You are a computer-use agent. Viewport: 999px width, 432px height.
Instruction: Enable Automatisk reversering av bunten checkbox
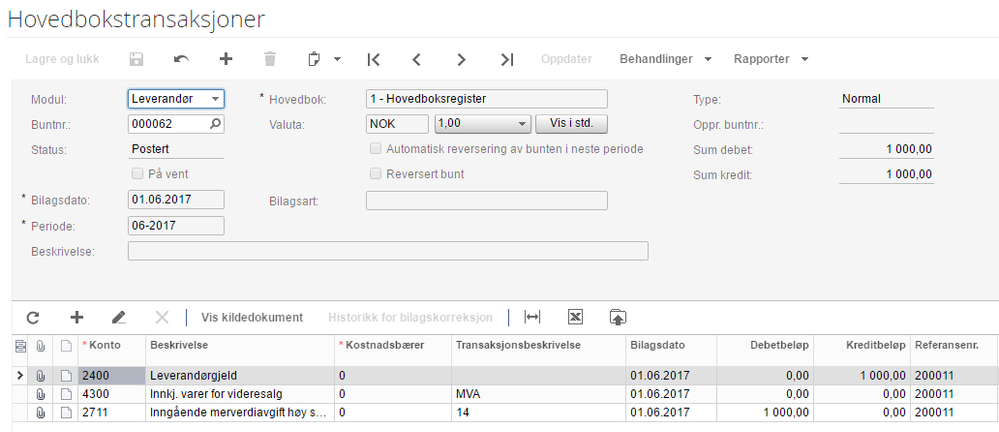[x=376, y=149]
